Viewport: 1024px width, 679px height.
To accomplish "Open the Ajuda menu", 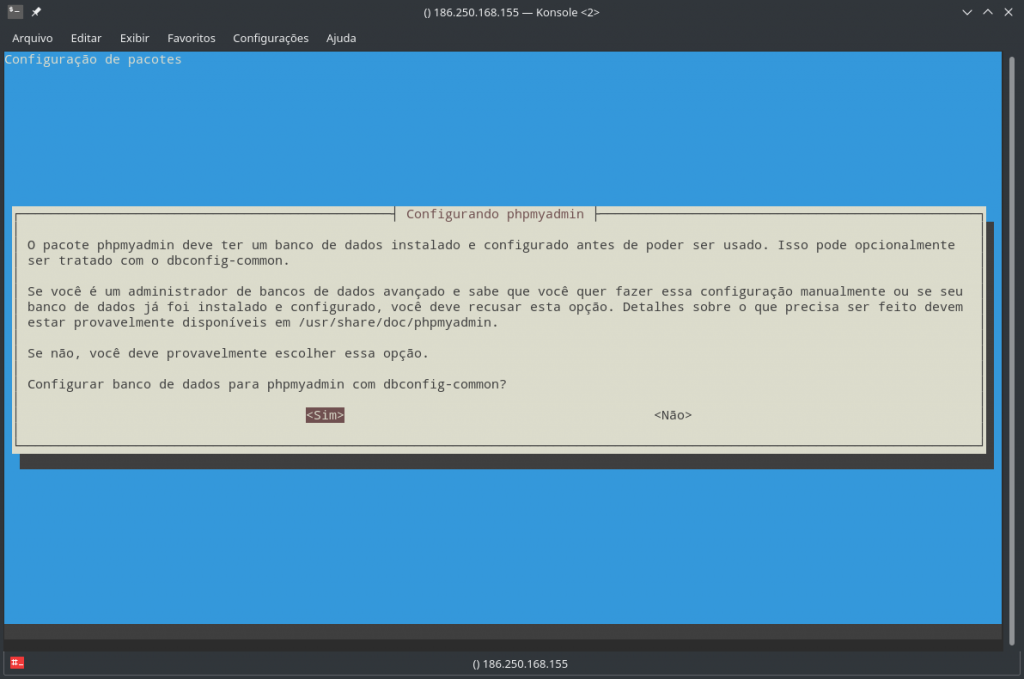I will tap(341, 38).
